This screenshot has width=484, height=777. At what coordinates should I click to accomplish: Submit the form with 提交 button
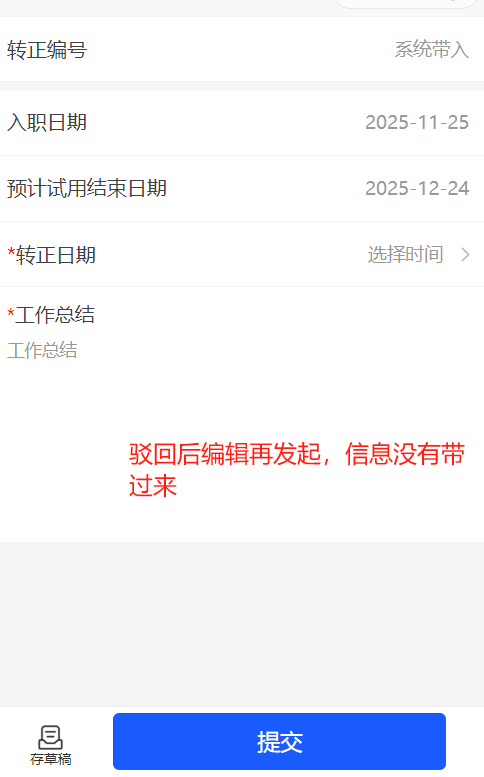click(x=279, y=741)
